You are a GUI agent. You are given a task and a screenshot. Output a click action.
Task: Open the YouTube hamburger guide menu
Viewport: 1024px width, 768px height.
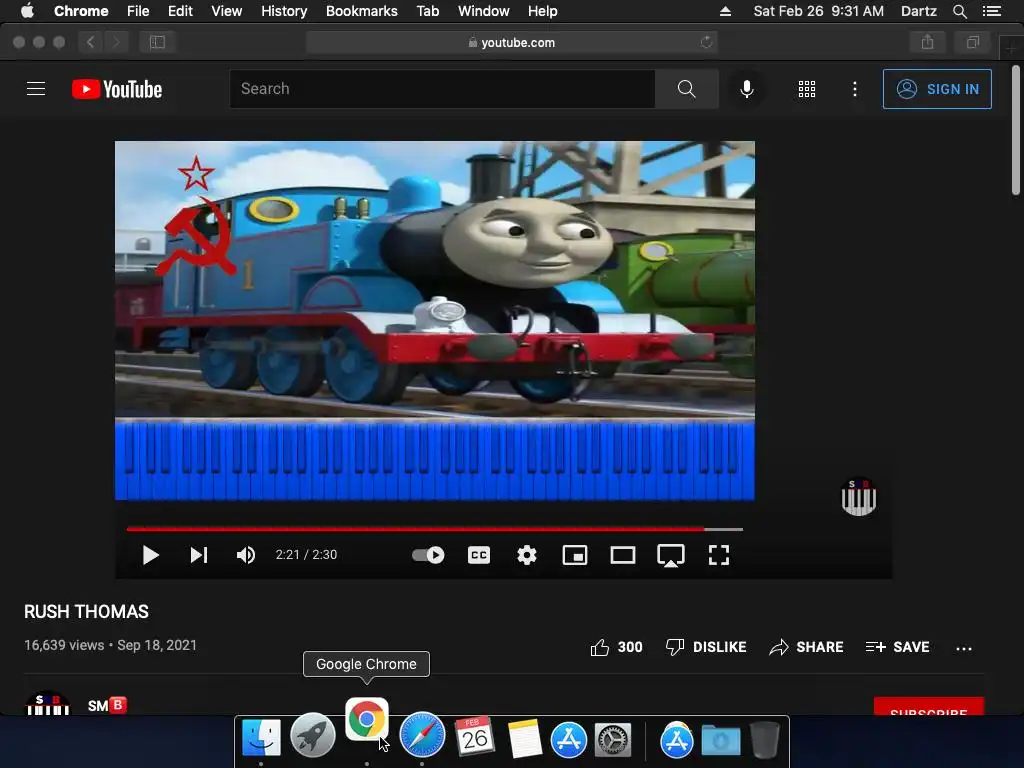[x=36, y=89]
